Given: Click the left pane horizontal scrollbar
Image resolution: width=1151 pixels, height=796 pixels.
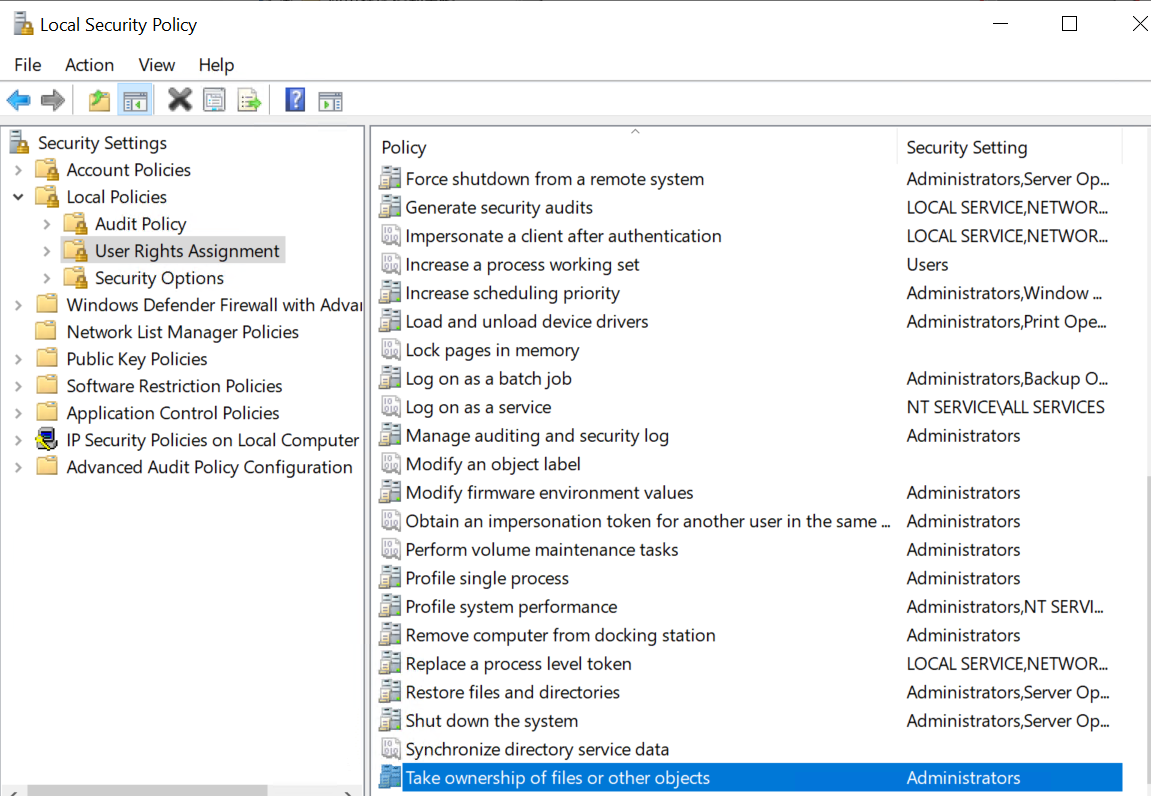Looking at the screenshot, I should click(x=147, y=791).
